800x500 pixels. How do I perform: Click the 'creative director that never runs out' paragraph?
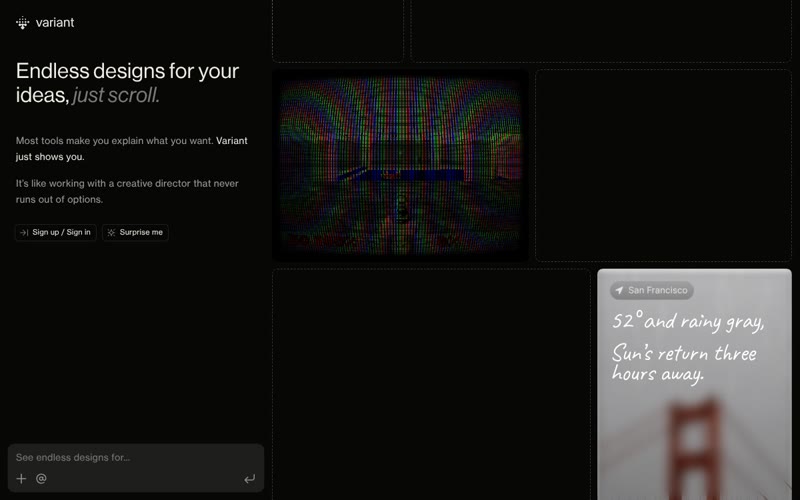127,191
